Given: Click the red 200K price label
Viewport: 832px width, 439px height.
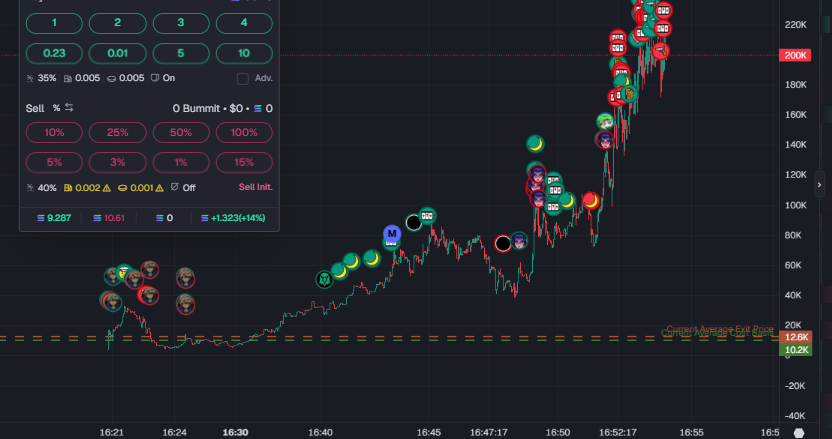Looking at the screenshot, I should click(795, 55).
